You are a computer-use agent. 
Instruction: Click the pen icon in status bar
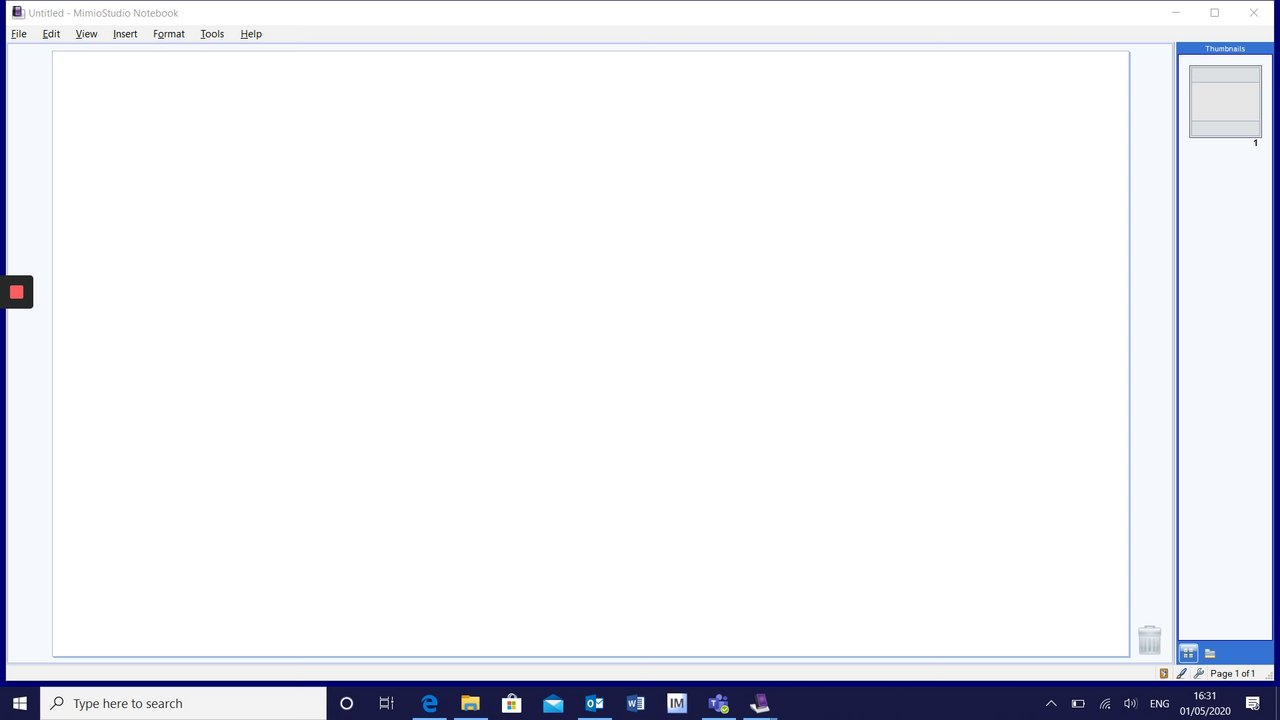1181,674
